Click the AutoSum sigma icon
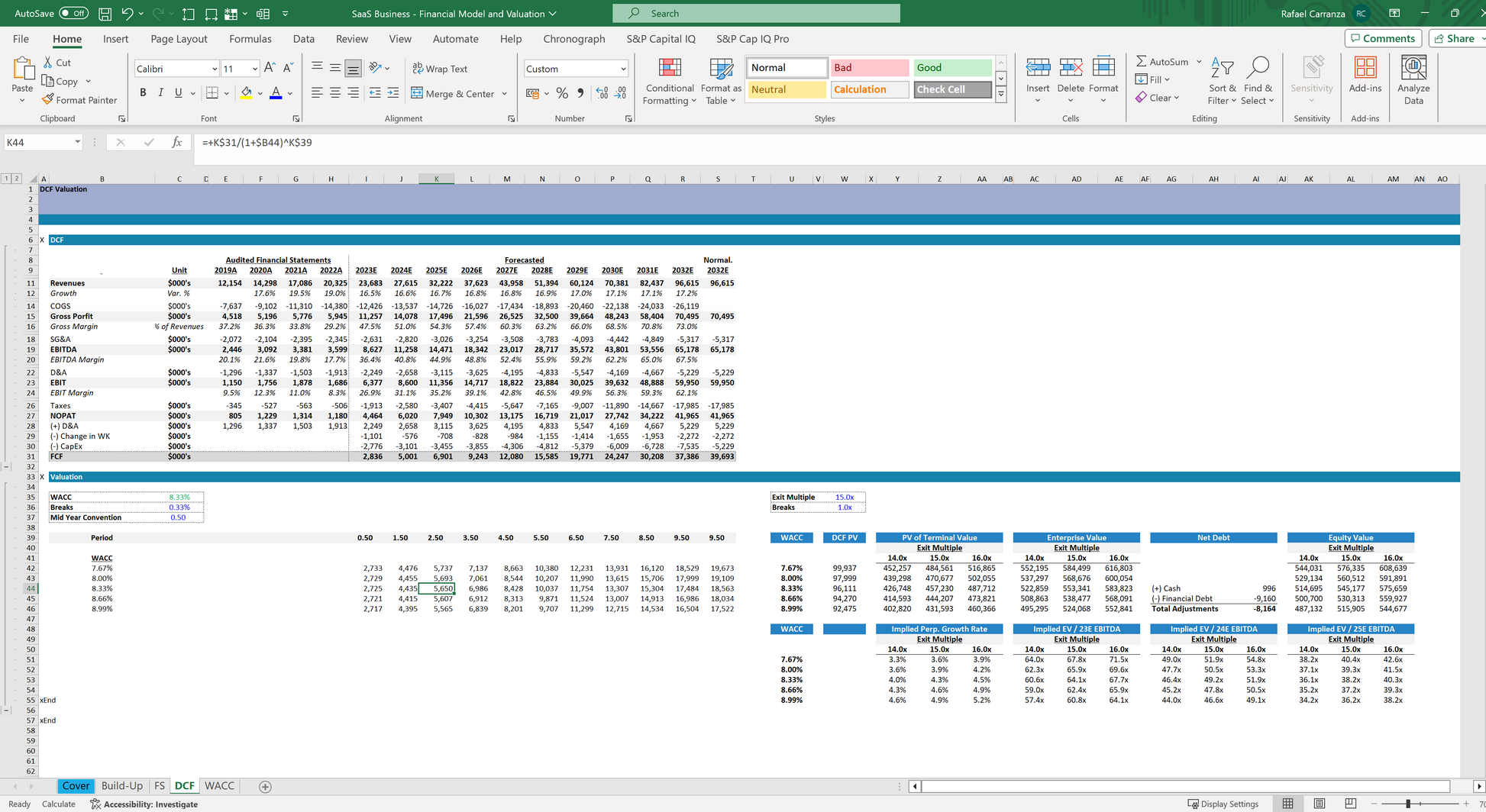The image size is (1486, 812). (1141, 62)
